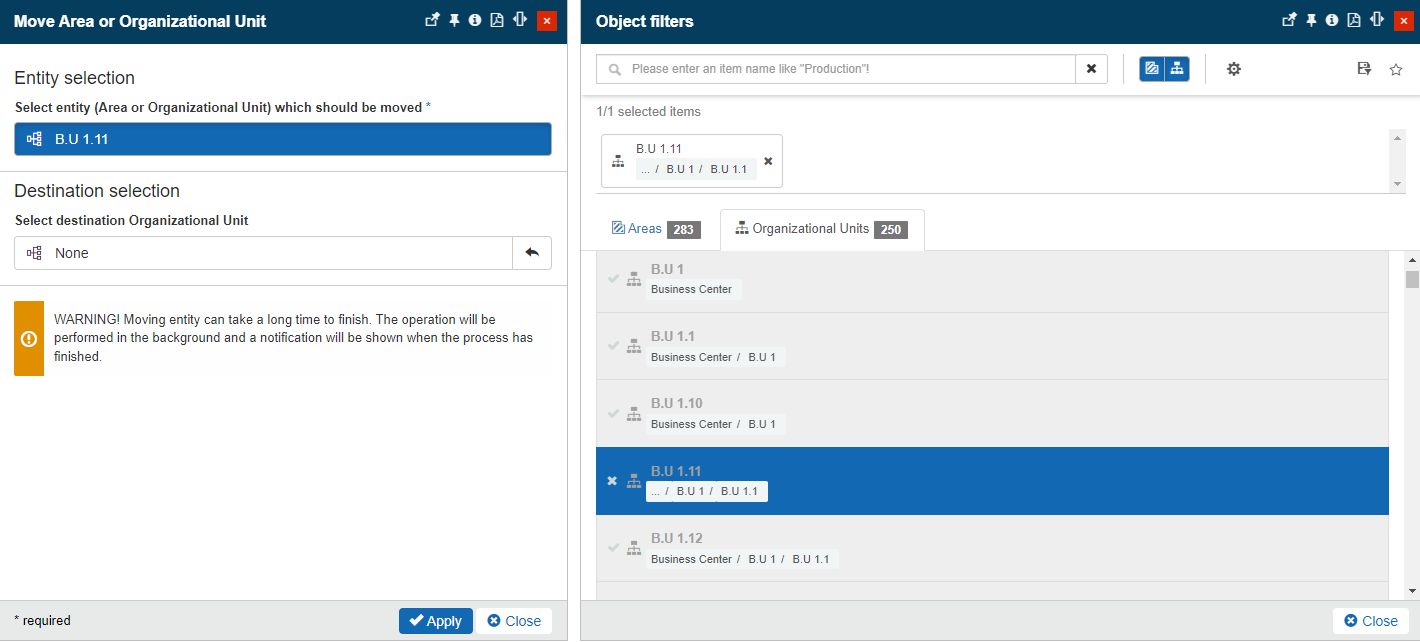Switch to the Areas tab
The width and height of the screenshot is (1420, 642).
pos(655,229)
